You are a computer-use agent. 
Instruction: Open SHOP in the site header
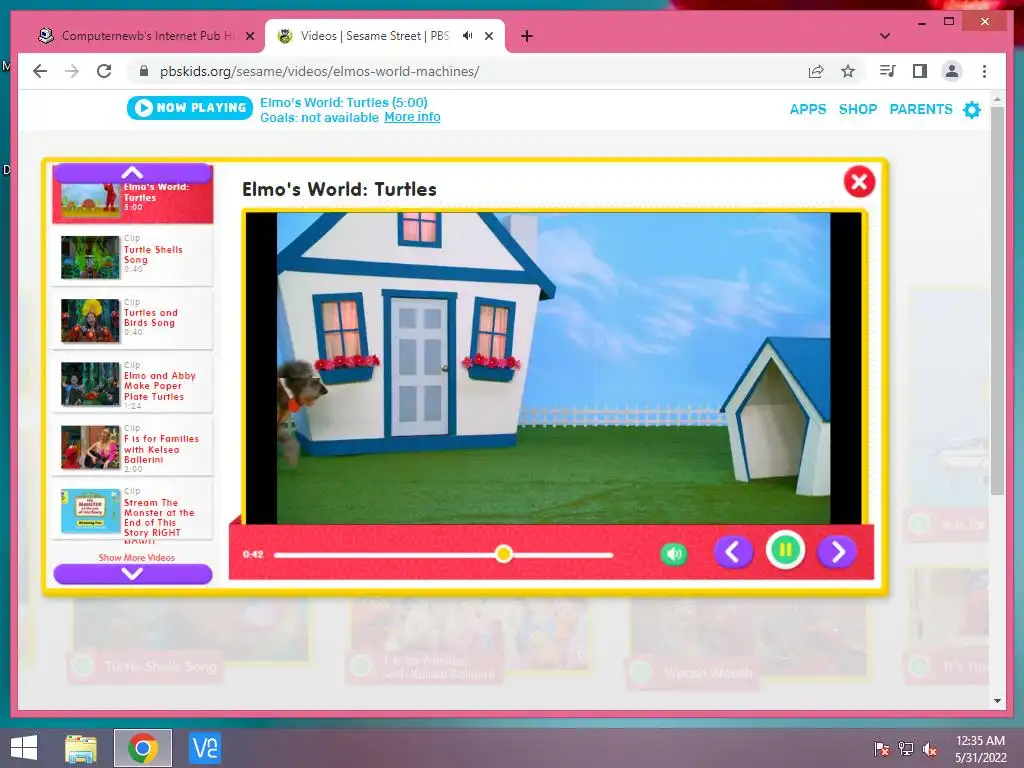point(857,109)
